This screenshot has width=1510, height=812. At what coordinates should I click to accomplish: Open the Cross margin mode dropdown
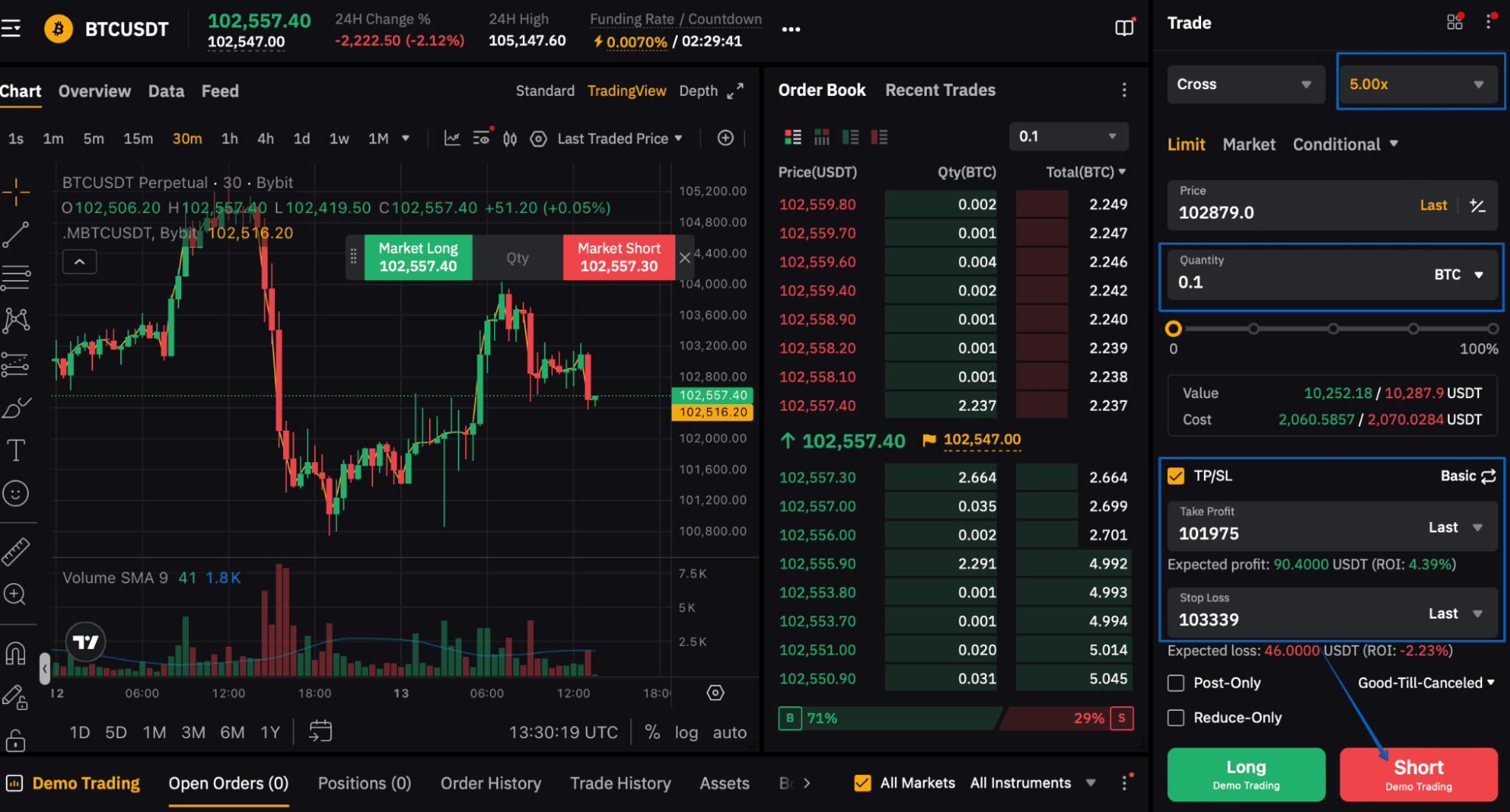1245,84
